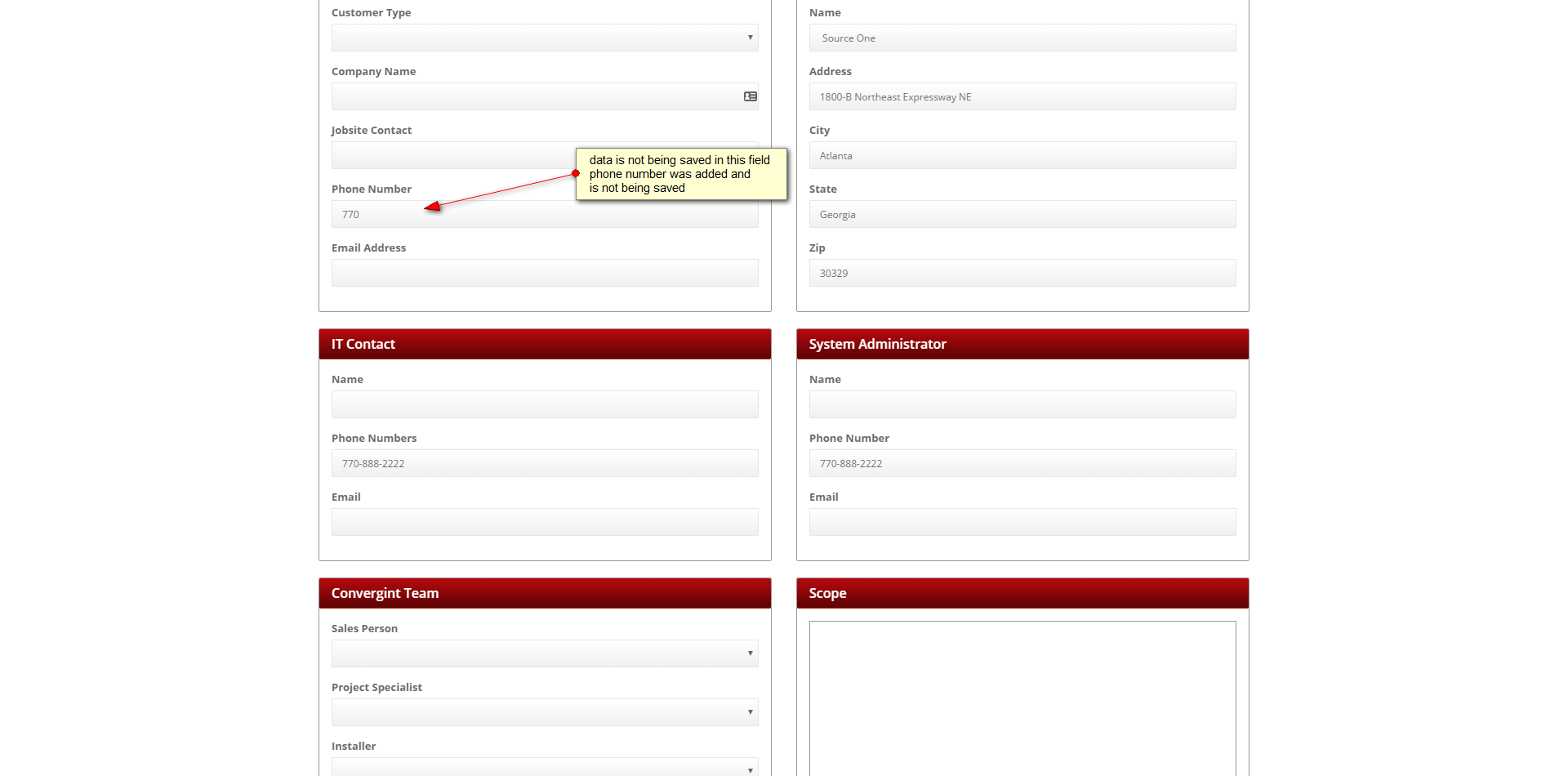Image resolution: width=1568 pixels, height=776 pixels.
Task: Expand the Project Specialist dropdown
Action: click(x=545, y=712)
